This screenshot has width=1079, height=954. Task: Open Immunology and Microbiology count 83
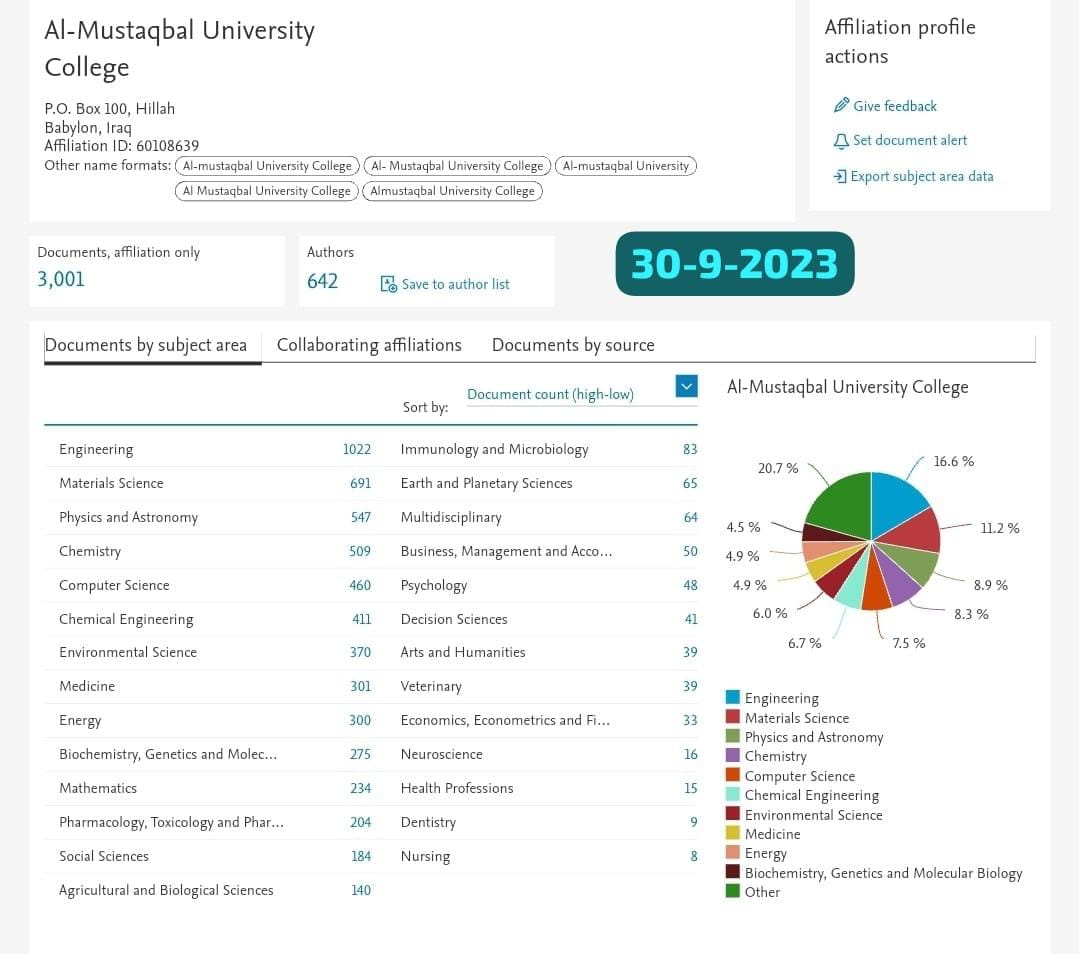[x=690, y=449]
